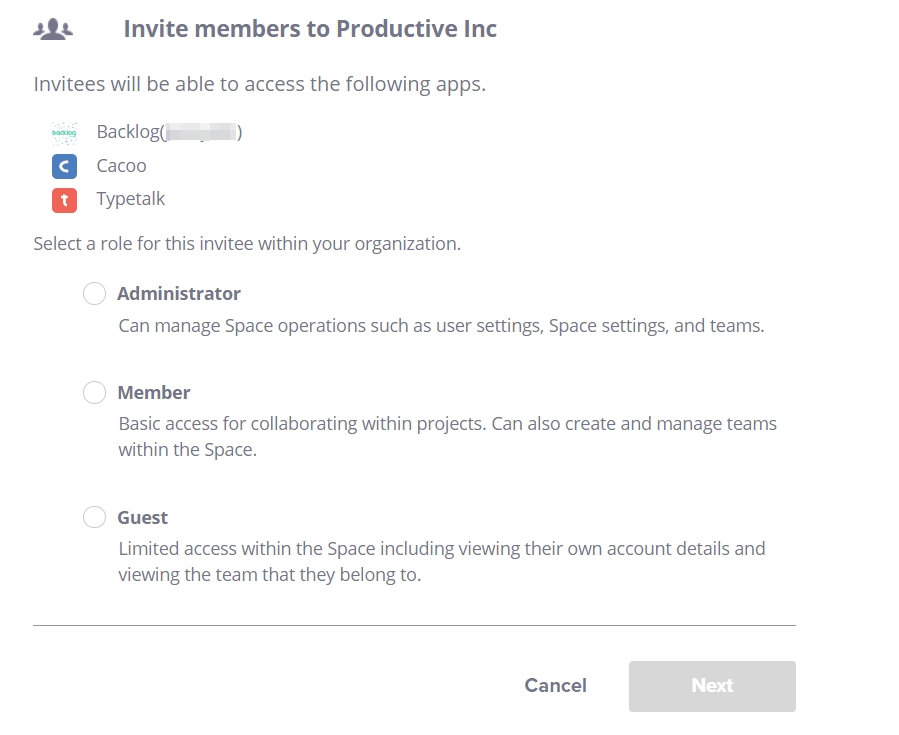Click the Administrator role label

coord(179,294)
